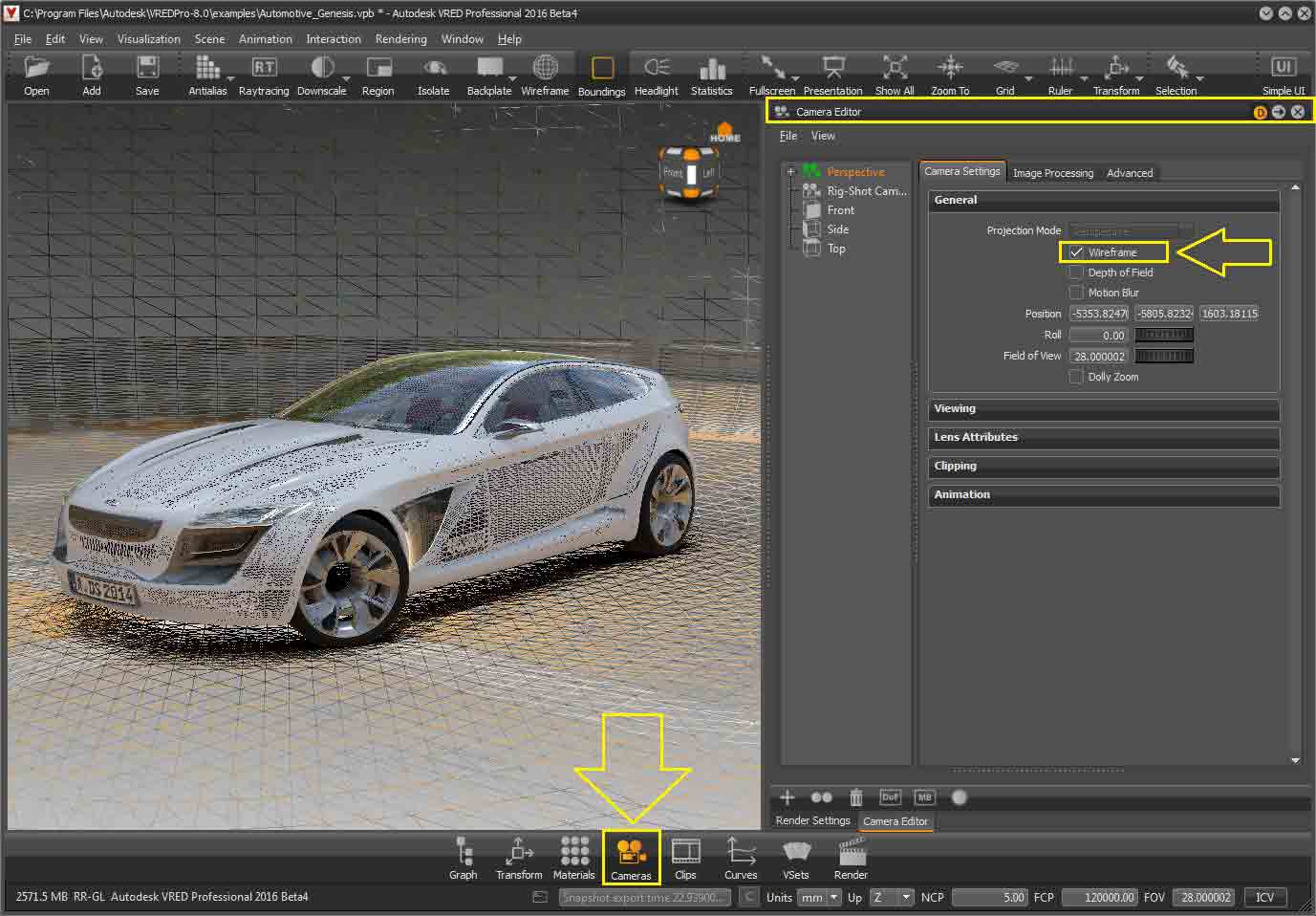
Task: Open the Rendering menu
Action: coord(400,39)
